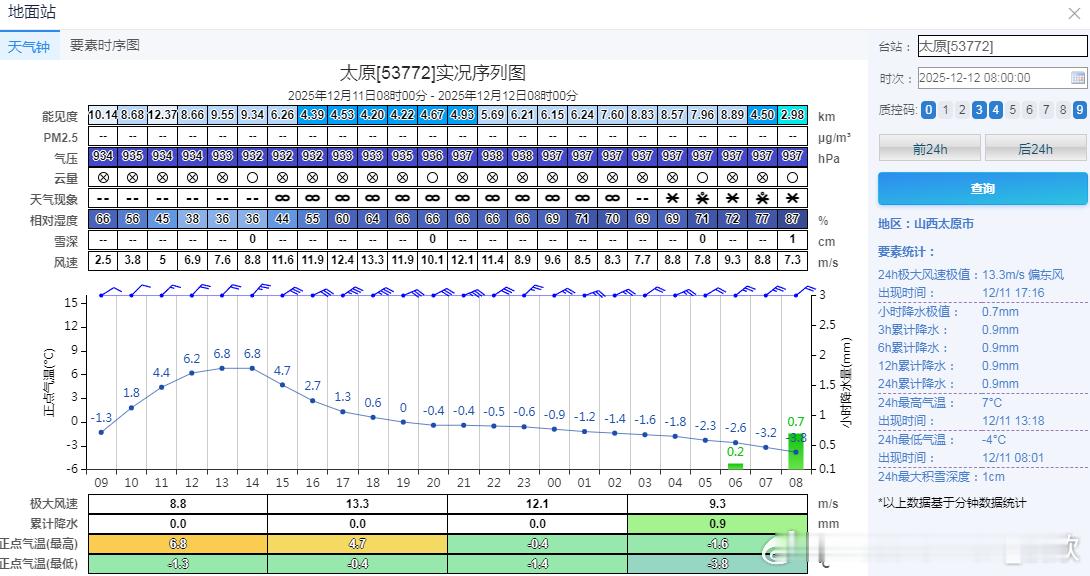Click the 小时降水极值 value 0.7mm
1090x576 pixels.
click(1000, 311)
